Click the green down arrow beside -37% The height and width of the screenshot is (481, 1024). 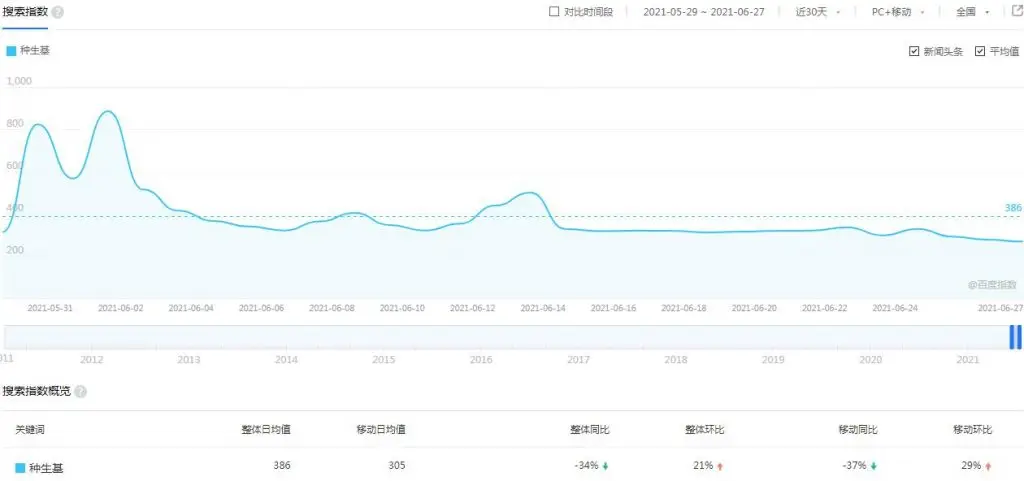874,466
